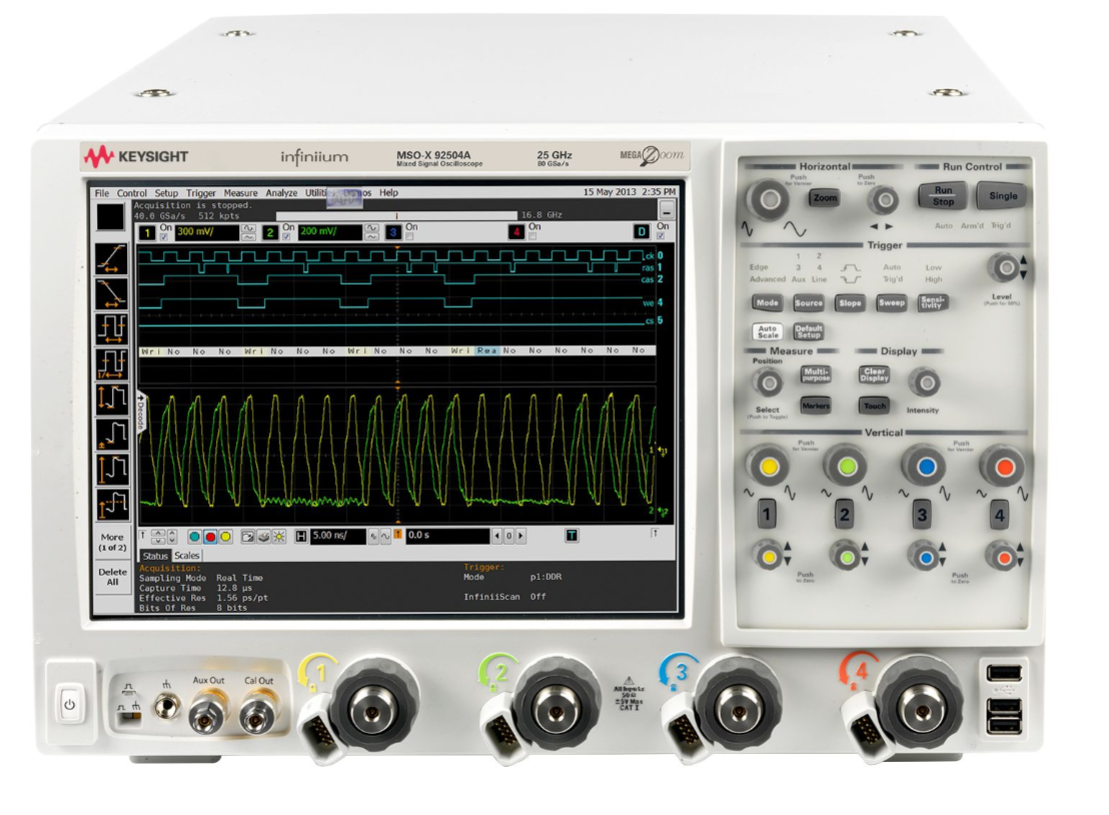The height and width of the screenshot is (815, 1109).
Task: Expand the Decode side panel handle
Action: pos(141,410)
